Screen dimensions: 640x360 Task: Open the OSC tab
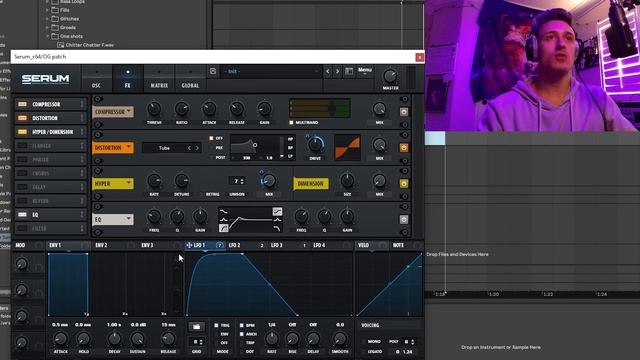click(x=96, y=78)
